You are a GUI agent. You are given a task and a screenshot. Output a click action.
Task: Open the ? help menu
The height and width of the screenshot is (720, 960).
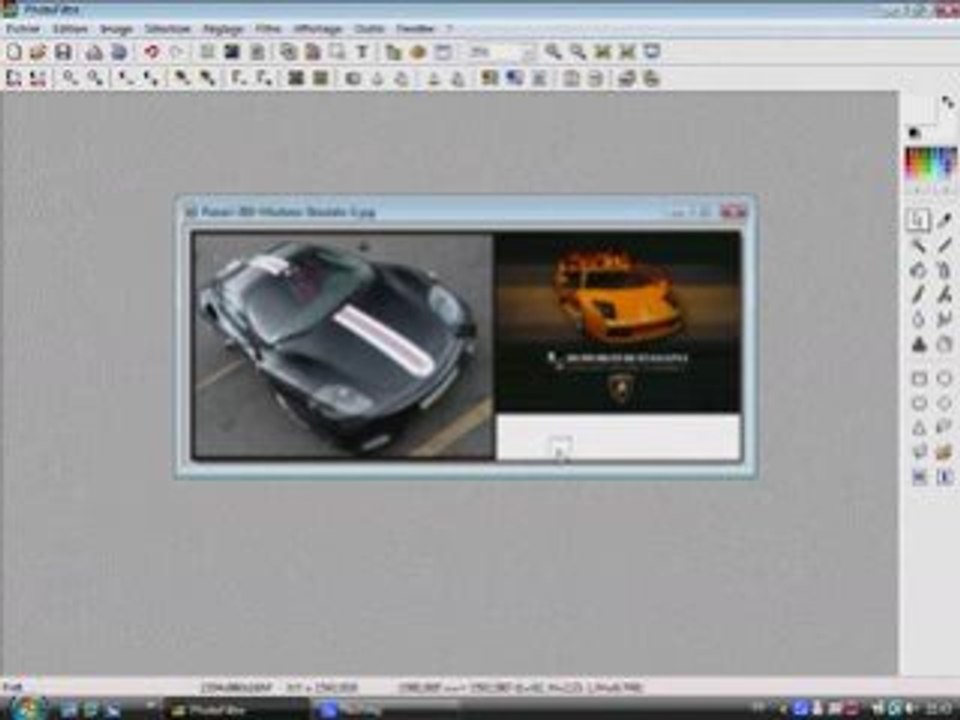449,29
